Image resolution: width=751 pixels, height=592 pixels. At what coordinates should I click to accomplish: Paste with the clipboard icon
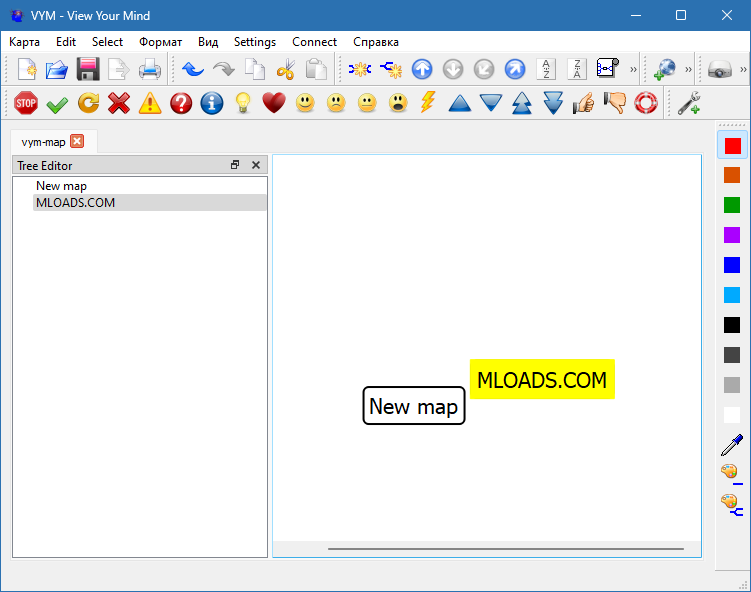coord(316,69)
